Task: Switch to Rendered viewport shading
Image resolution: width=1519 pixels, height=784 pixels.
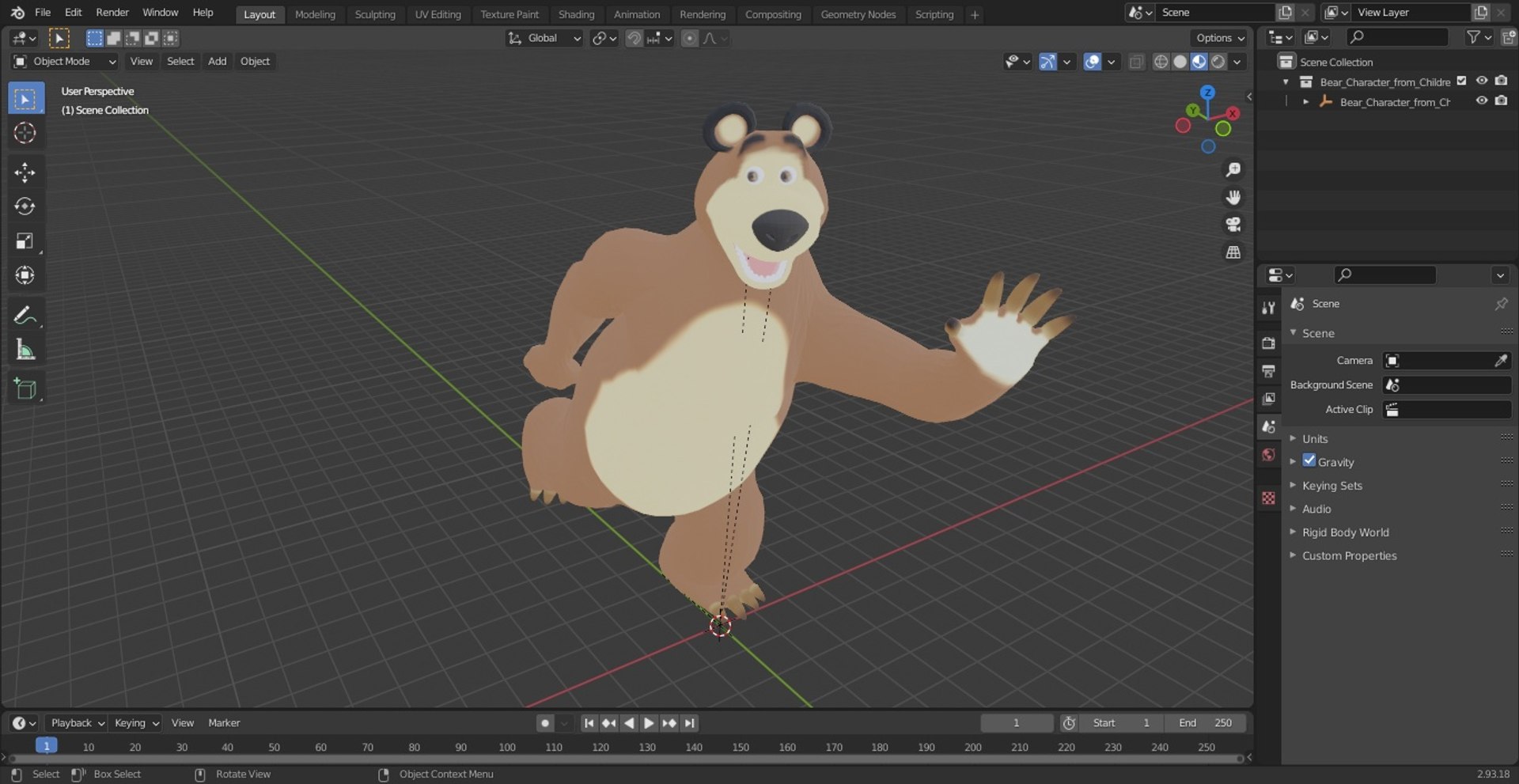Action: coord(1218,62)
